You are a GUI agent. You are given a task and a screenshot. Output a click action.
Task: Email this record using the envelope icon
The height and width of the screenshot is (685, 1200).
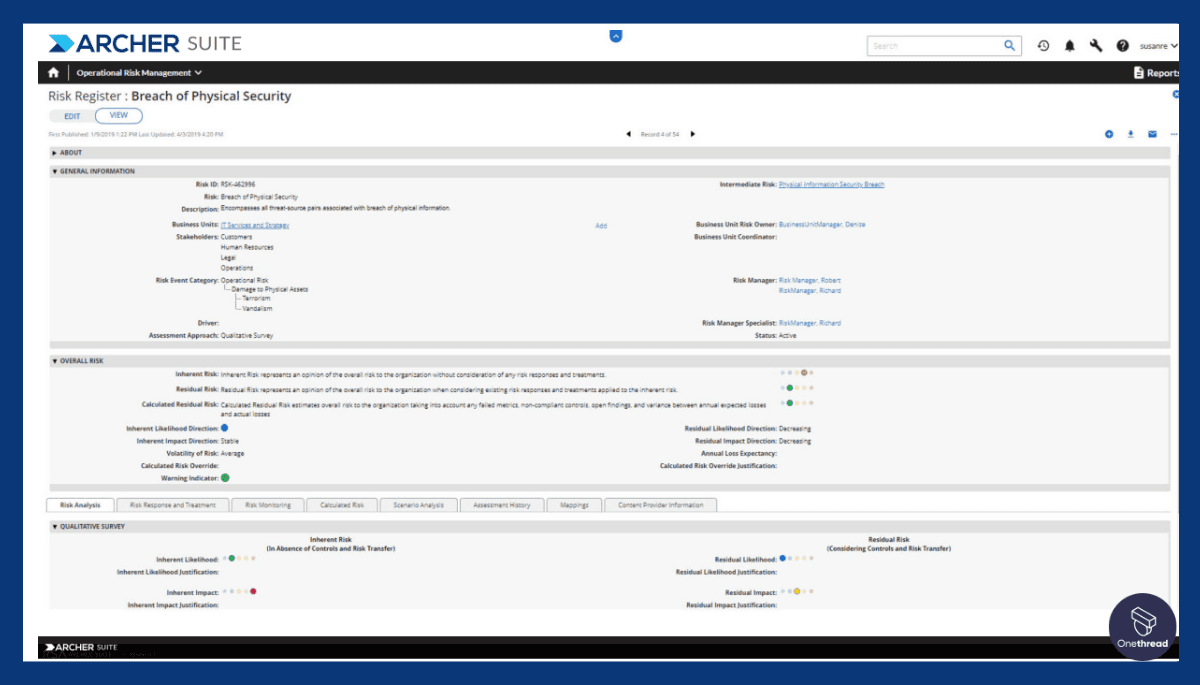(1152, 133)
